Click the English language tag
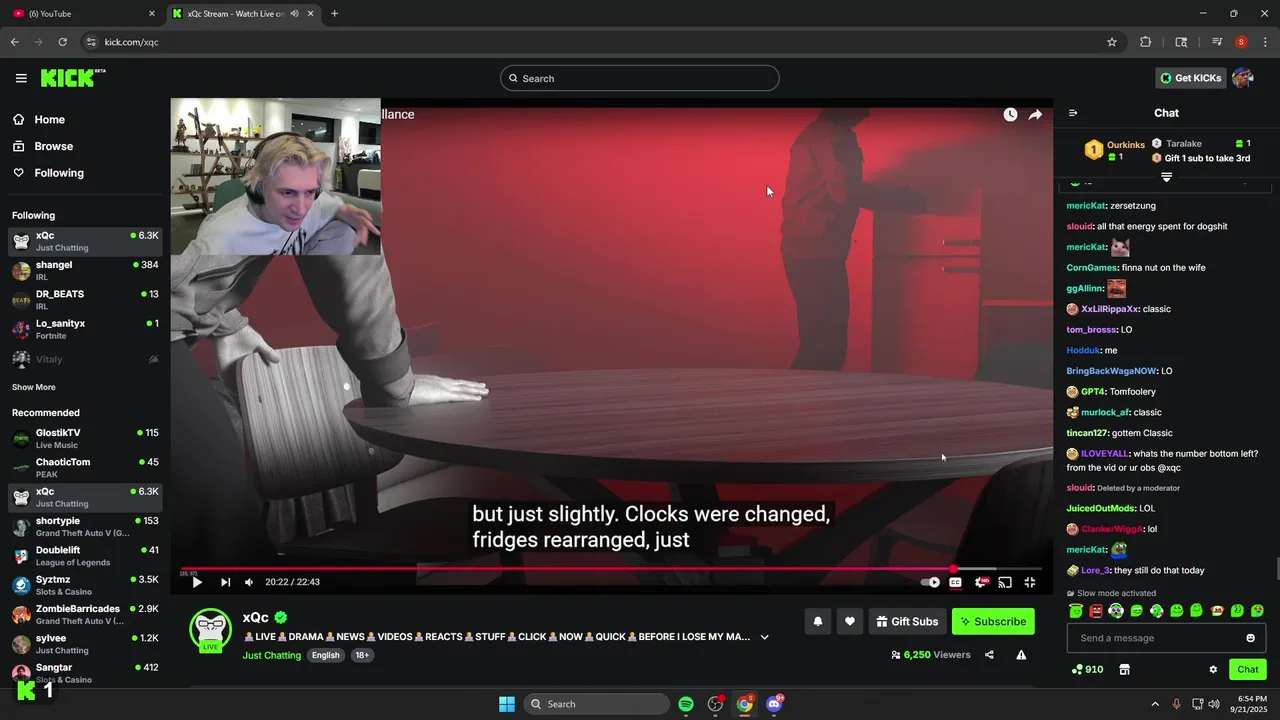This screenshot has height=720, width=1280. tap(325, 655)
